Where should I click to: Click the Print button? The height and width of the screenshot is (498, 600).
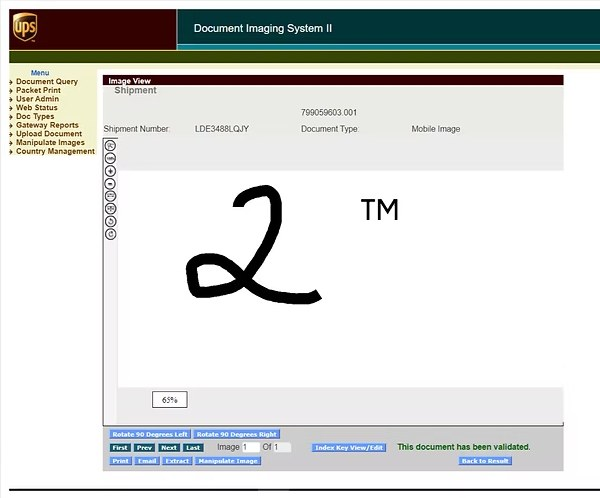(121, 461)
